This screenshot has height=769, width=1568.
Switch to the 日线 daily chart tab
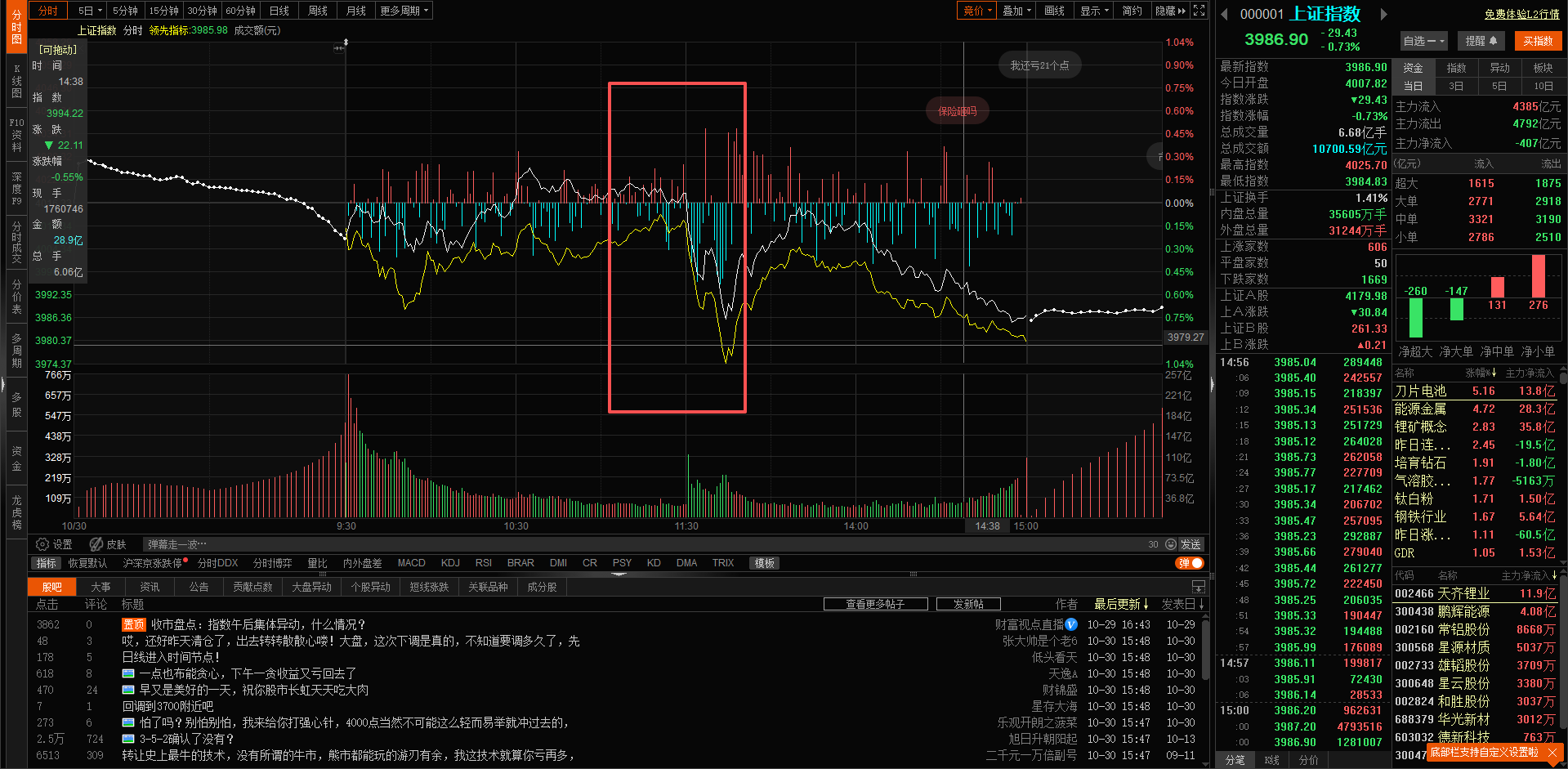pos(279,11)
